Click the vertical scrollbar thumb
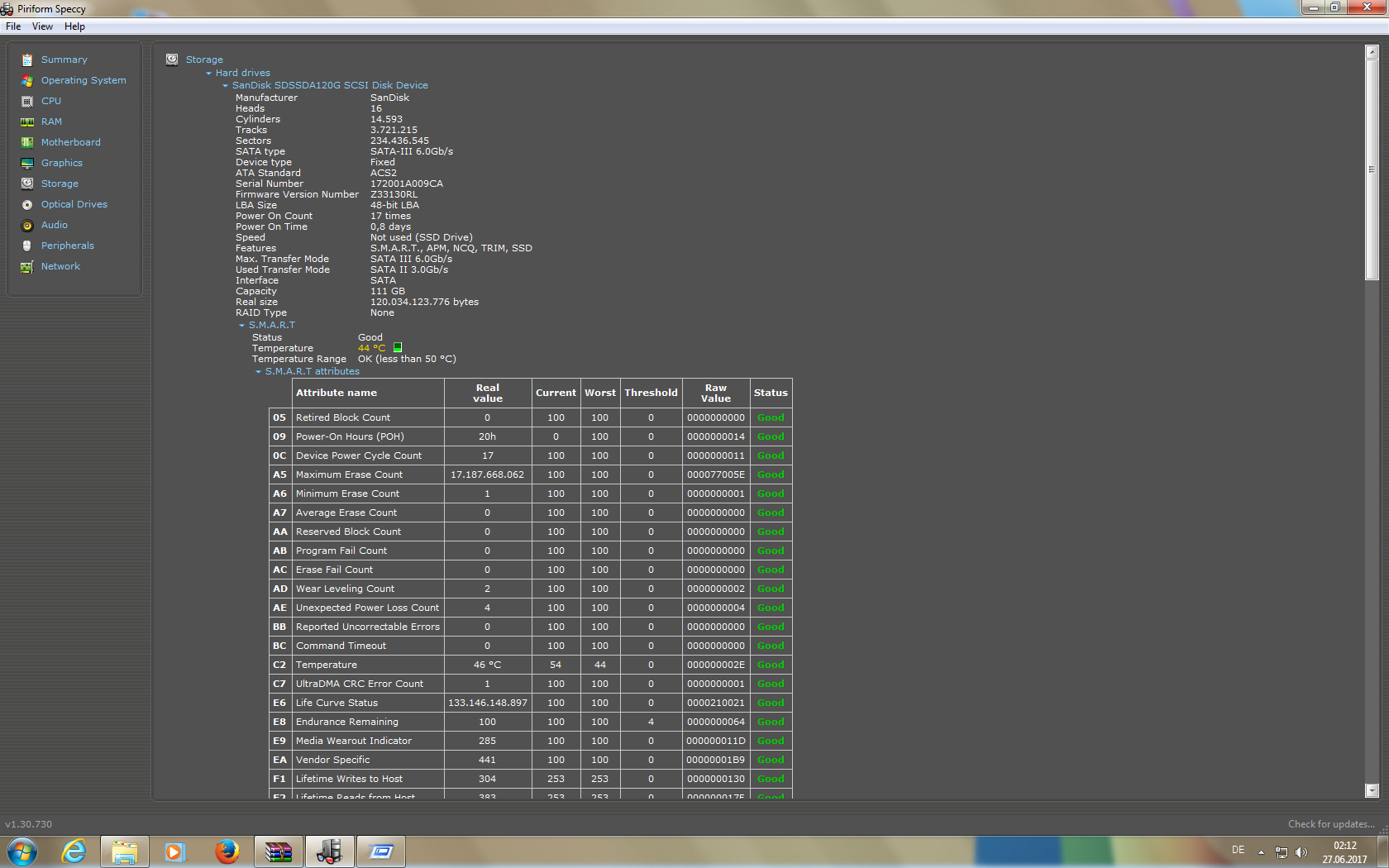The image size is (1389, 868). click(x=1372, y=169)
